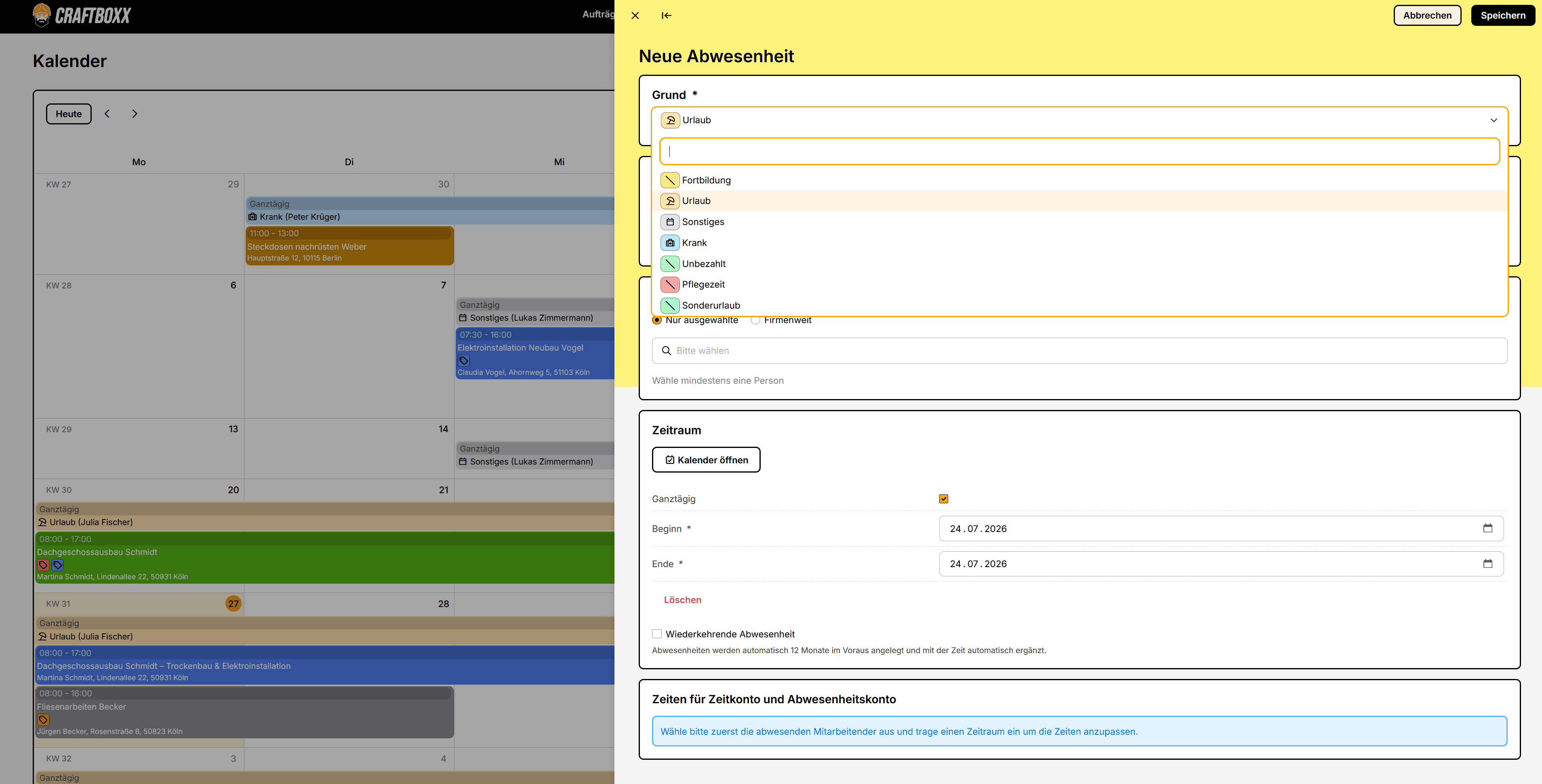Click the blue tag icon on Dachgeschossausbau Schmidt
Image resolution: width=1542 pixels, height=784 pixels.
click(57, 565)
